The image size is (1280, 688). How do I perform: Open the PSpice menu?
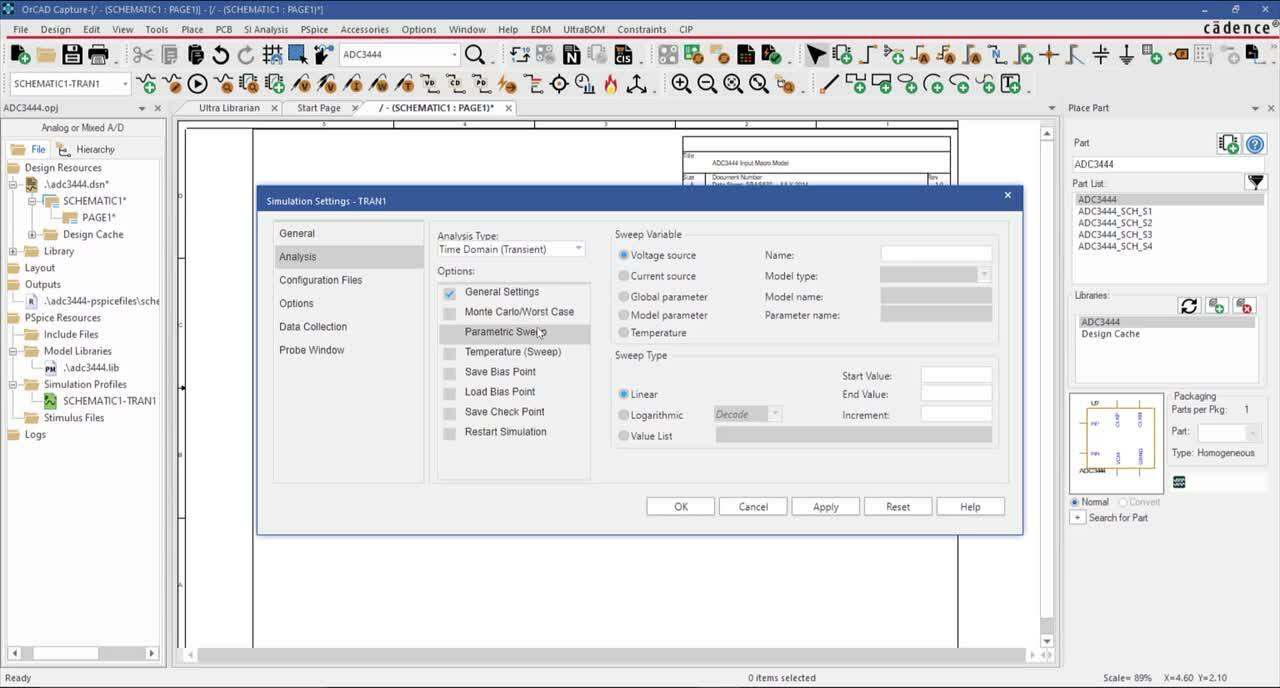click(314, 29)
